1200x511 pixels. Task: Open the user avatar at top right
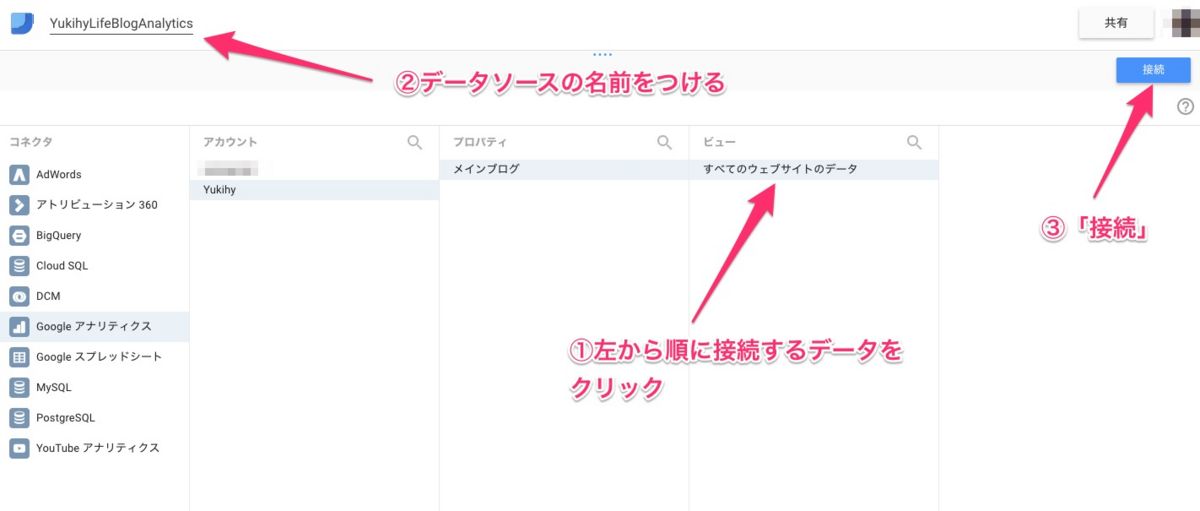tap(1184, 22)
